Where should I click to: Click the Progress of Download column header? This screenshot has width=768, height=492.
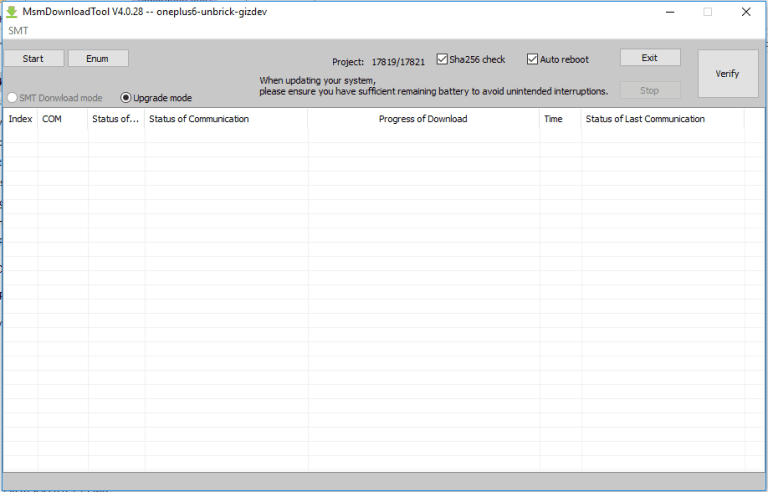[424, 119]
